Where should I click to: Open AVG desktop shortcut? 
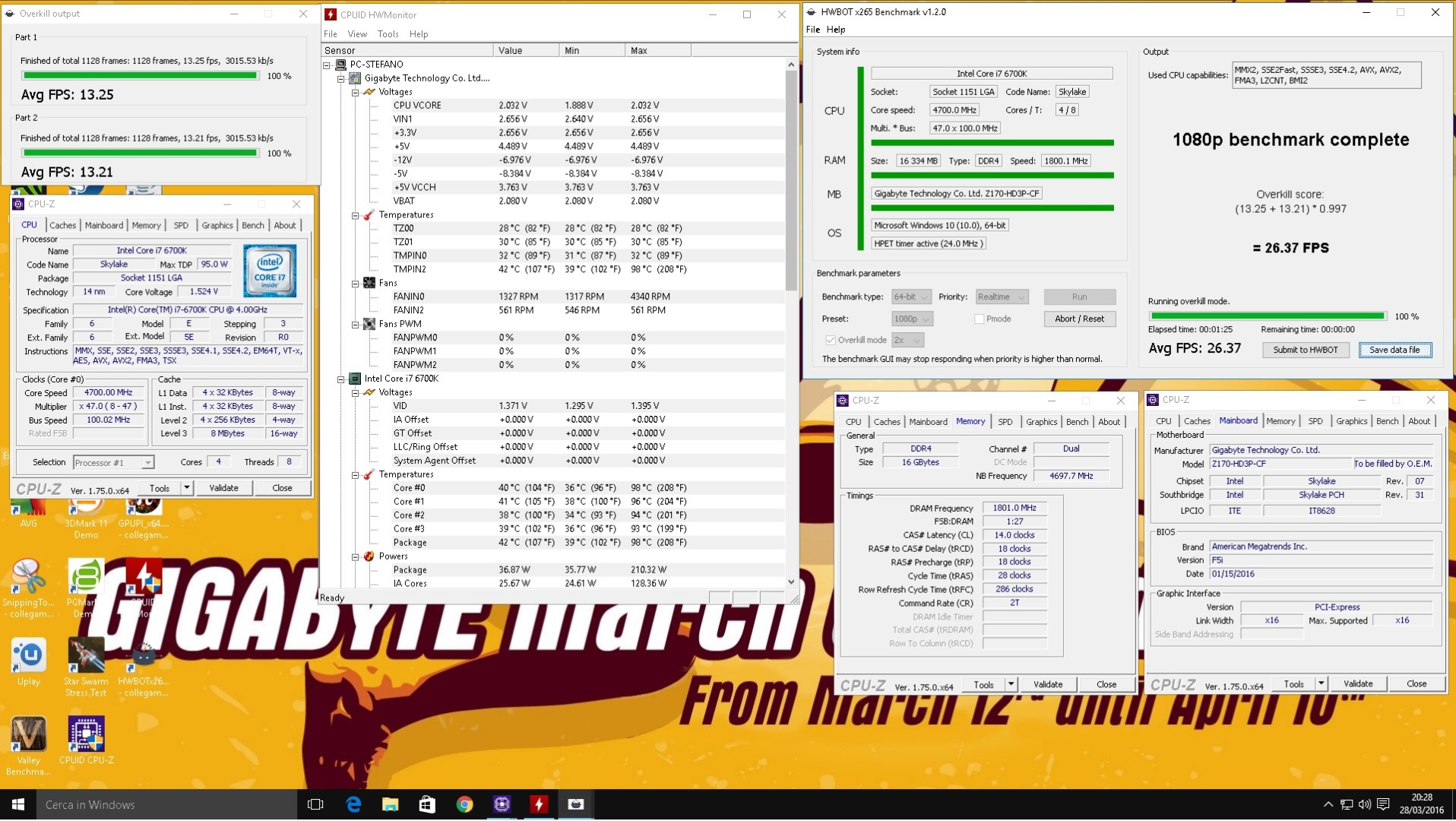pyautogui.click(x=29, y=511)
